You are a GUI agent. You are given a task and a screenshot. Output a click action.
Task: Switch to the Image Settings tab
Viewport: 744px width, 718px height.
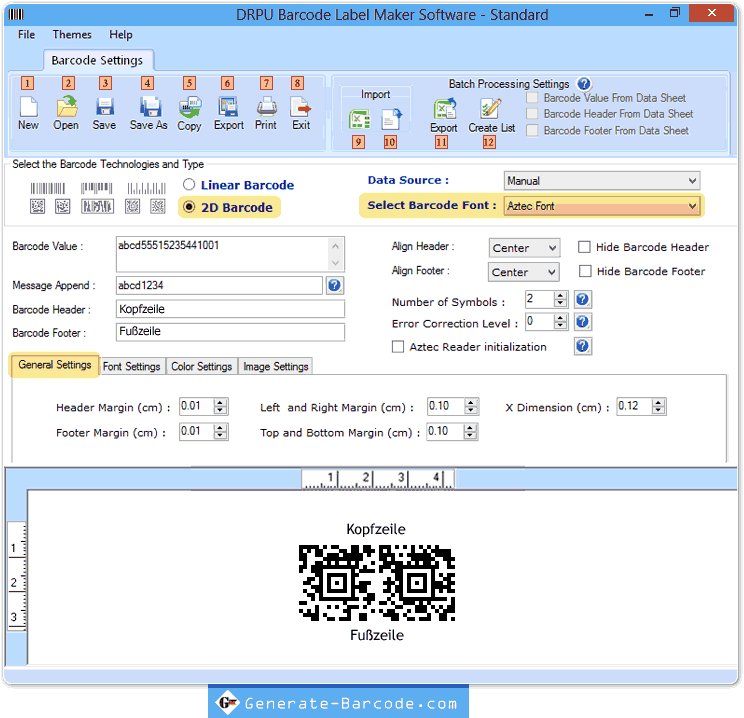(276, 366)
